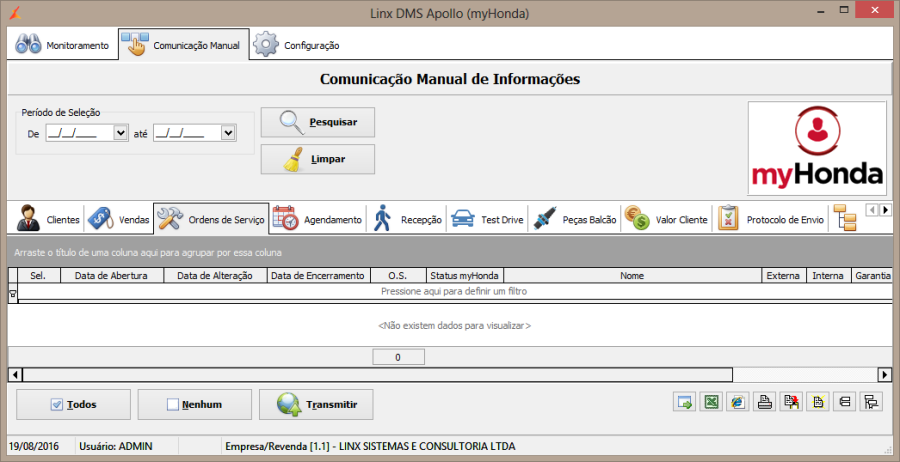Click the expand groups tree icon
This screenshot has width=900, height=462.
coord(871,401)
